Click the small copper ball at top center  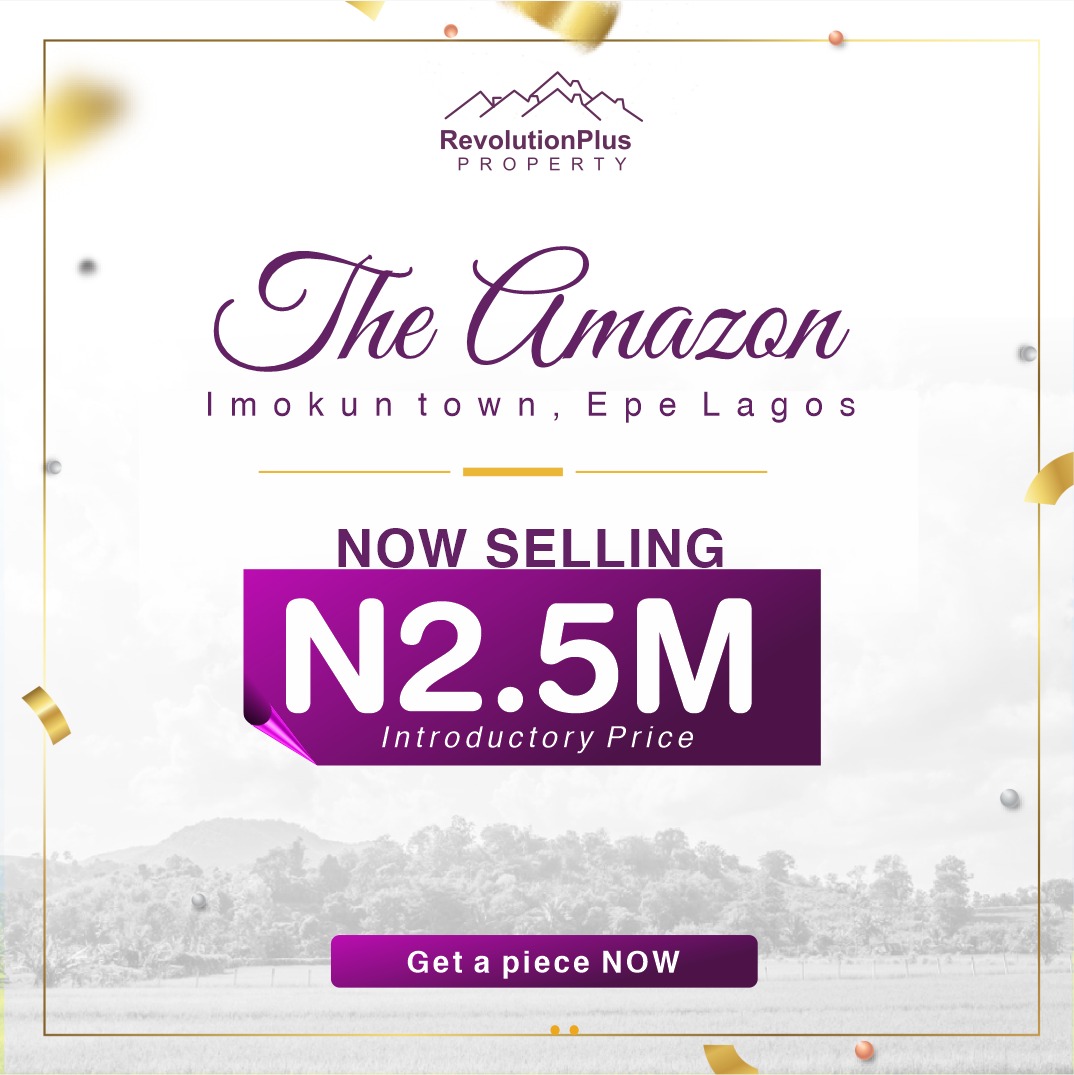click(x=451, y=31)
